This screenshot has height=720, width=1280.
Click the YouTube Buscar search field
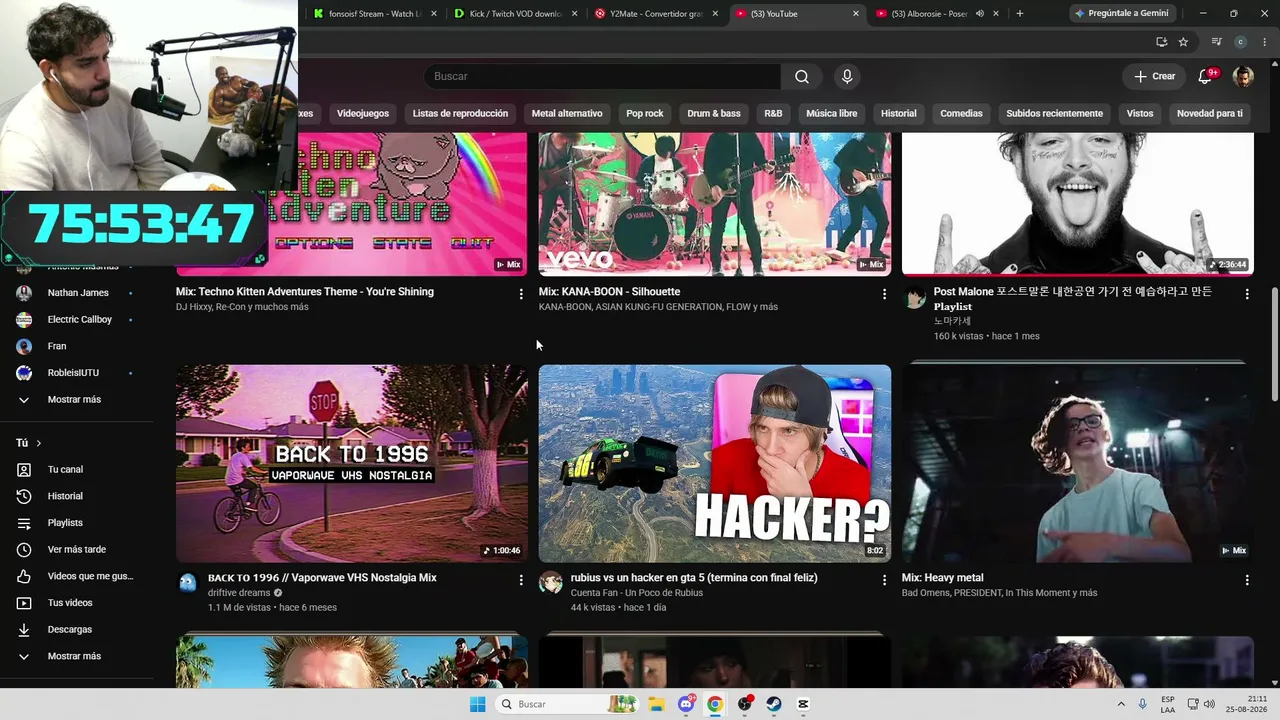tap(602, 76)
